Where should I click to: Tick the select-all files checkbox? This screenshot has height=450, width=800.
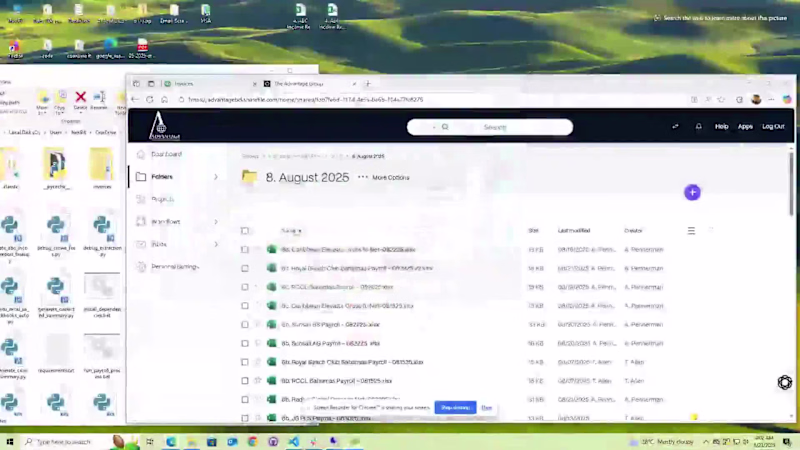pyautogui.click(x=245, y=231)
